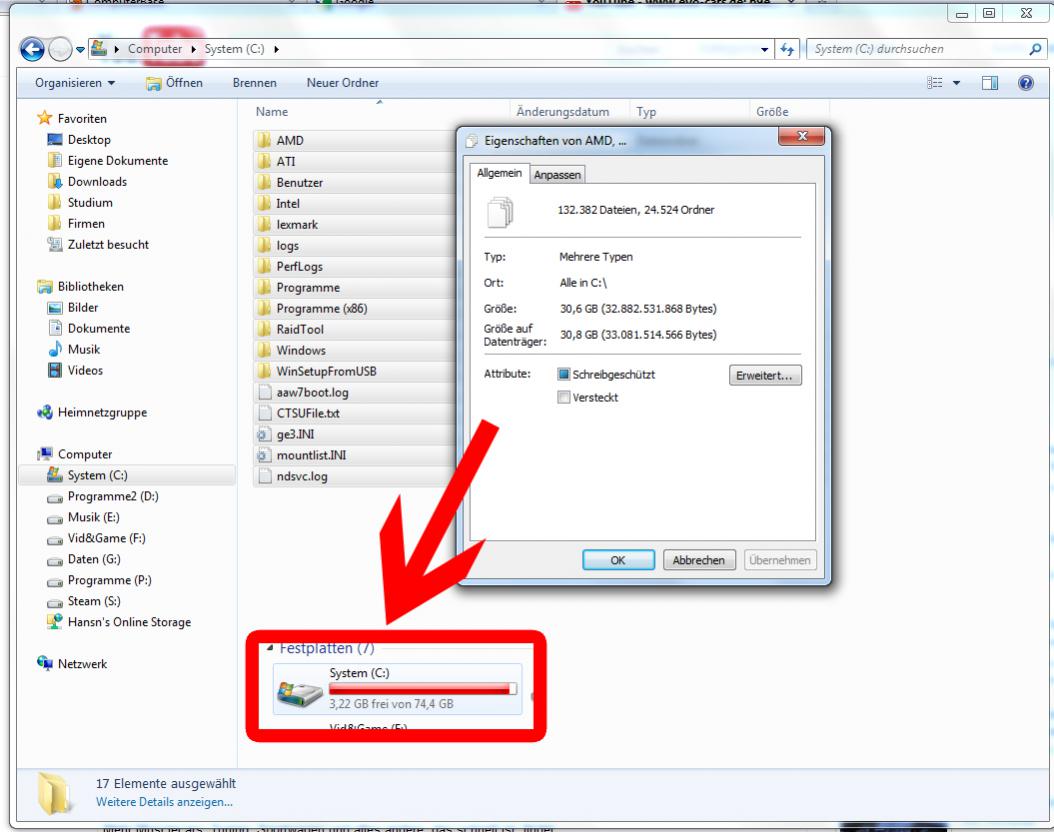Sort by Änderungsdatum column header
1054x832 pixels.
[x=563, y=112]
